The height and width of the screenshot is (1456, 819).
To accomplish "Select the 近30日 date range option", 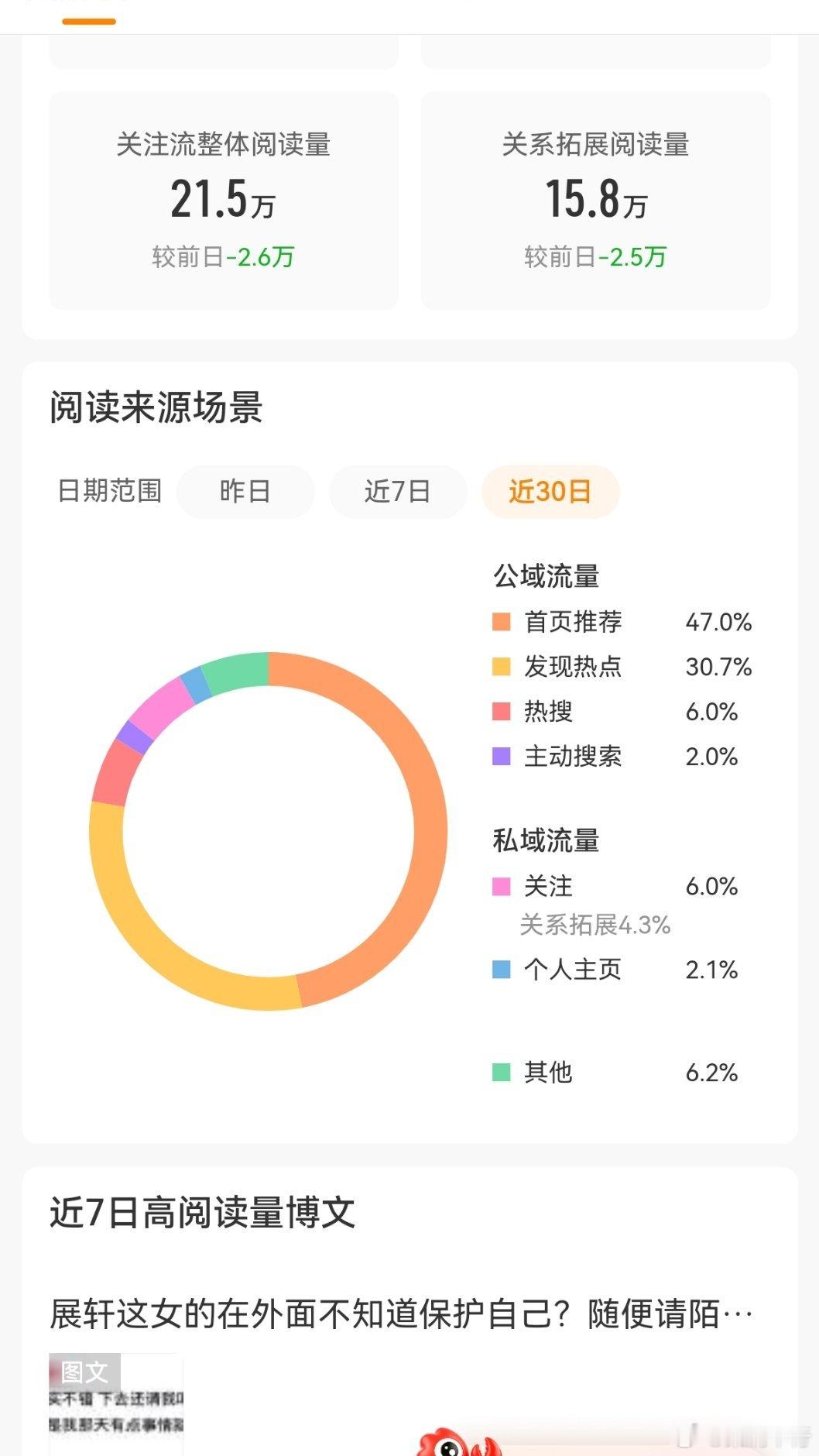I will pyautogui.click(x=550, y=491).
